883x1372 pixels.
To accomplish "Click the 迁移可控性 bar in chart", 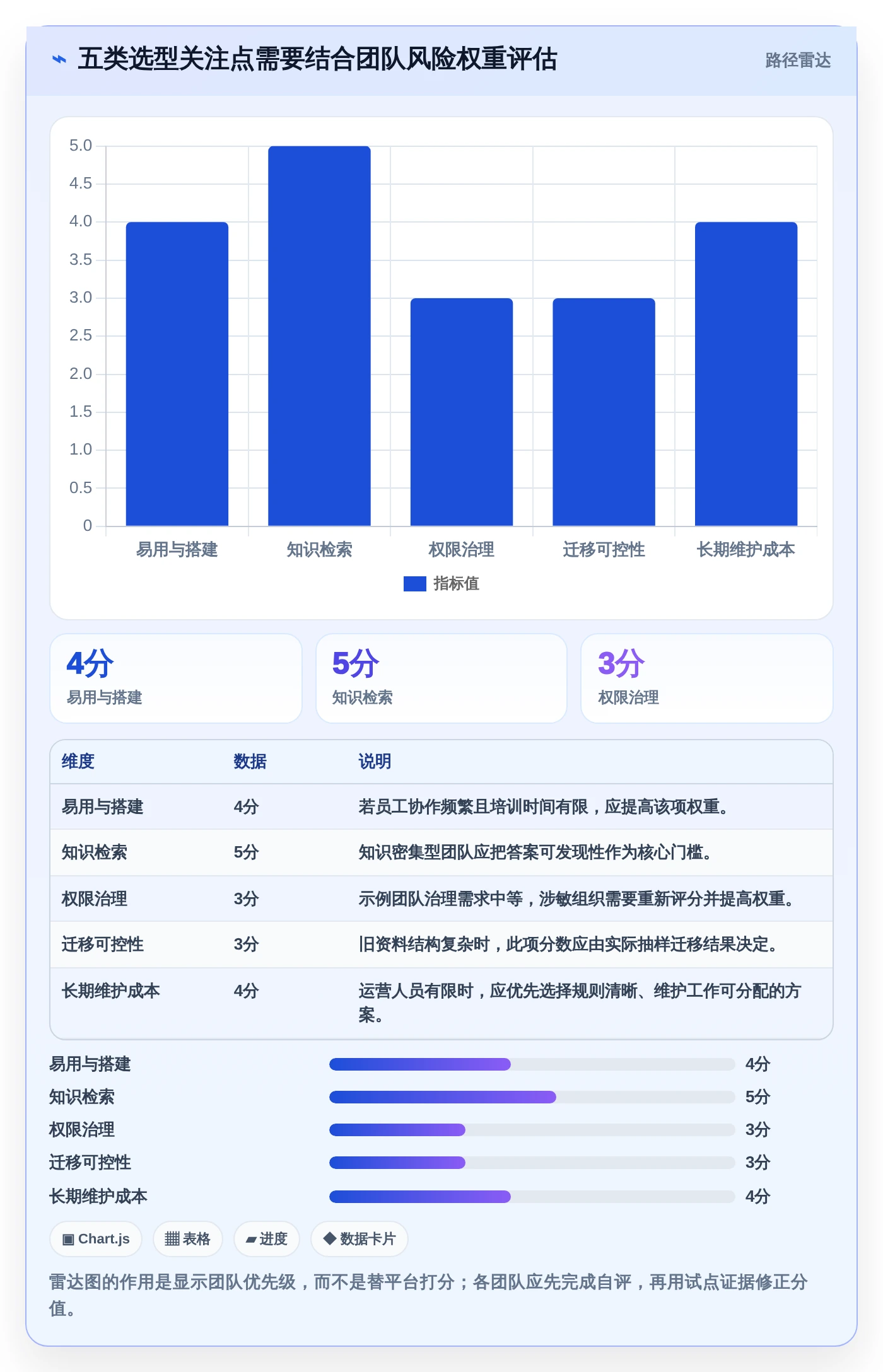I will click(604, 412).
